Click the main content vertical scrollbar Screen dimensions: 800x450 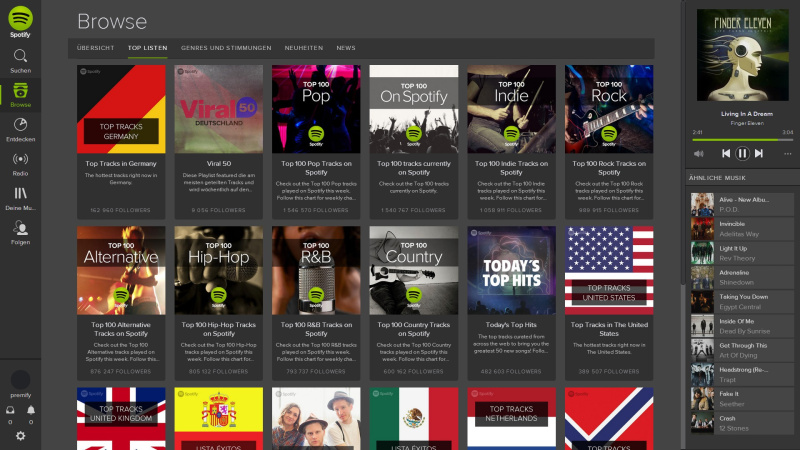[682, 143]
